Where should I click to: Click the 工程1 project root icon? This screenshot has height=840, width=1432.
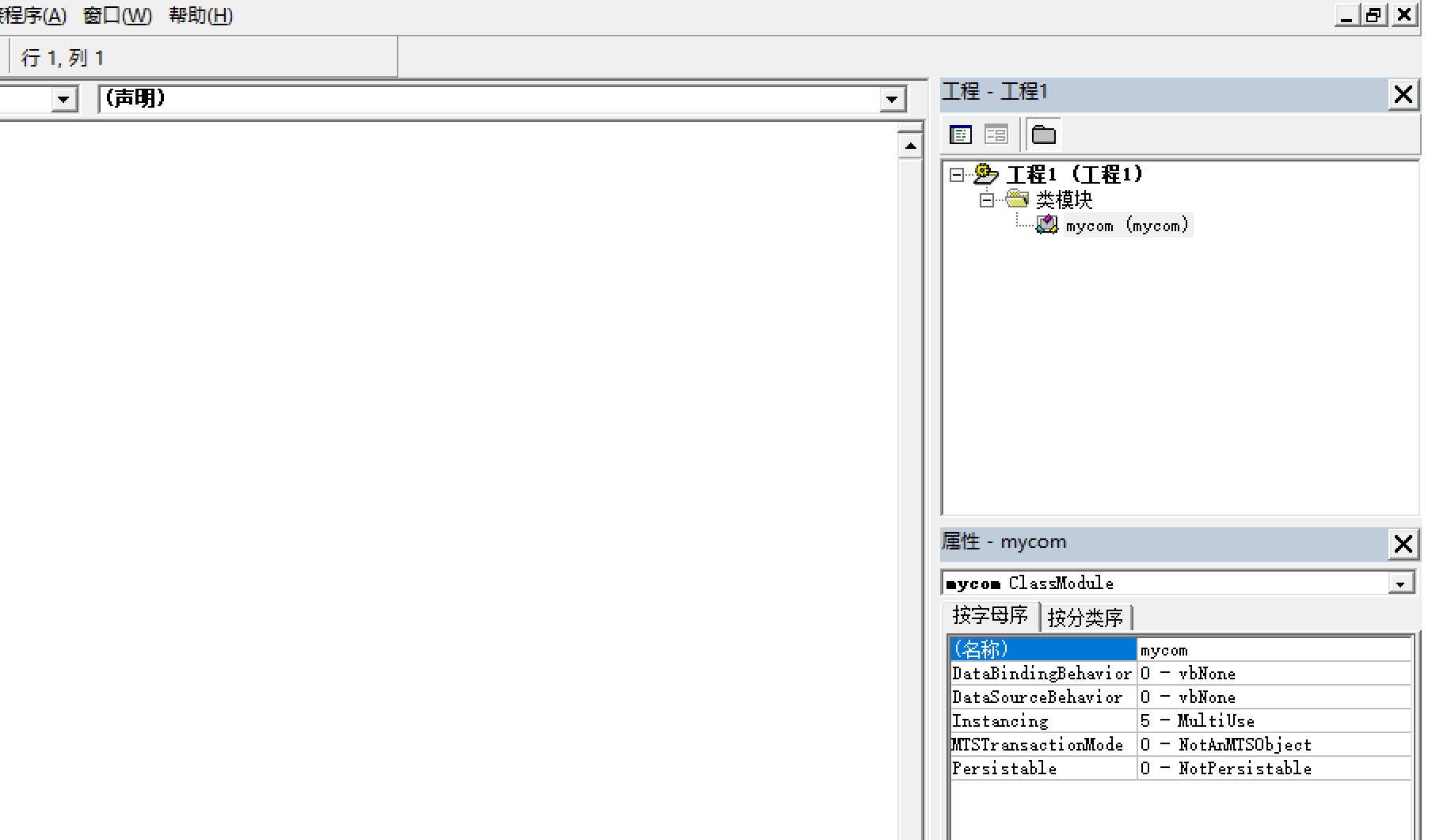tap(985, 174)
